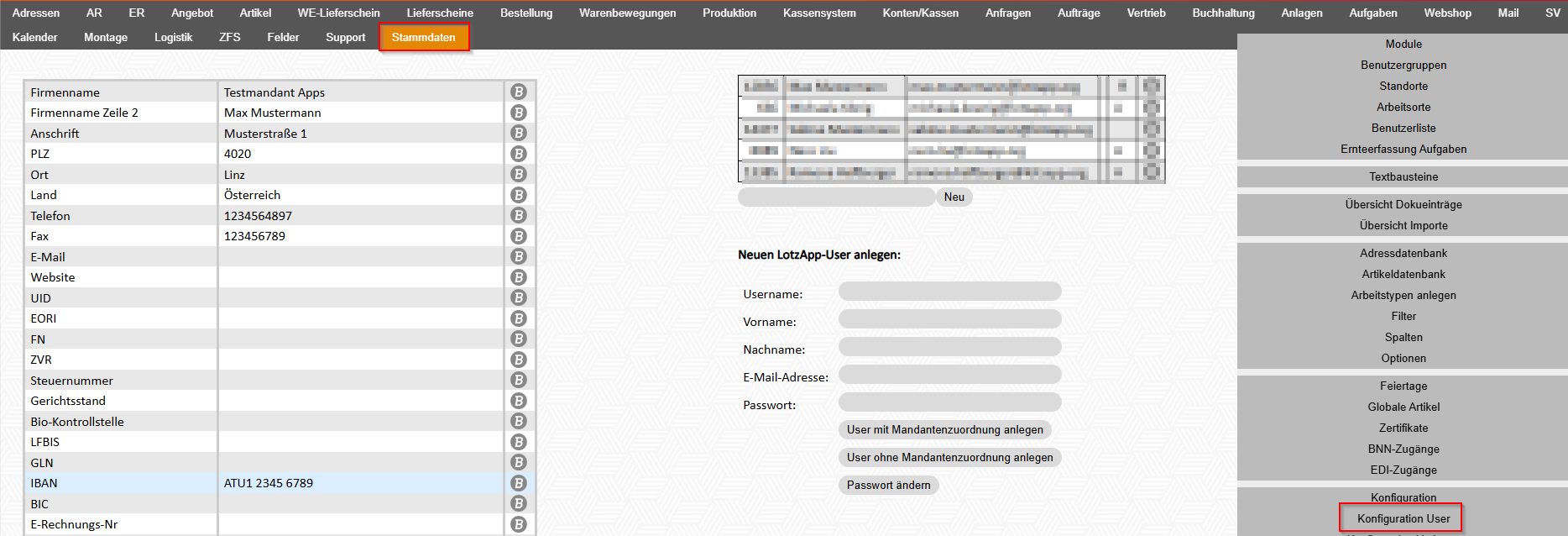The height and width of the screenshot is (536, 1568).
Task: Open the Stammdaten menu tab
Action: click(424, 37)
